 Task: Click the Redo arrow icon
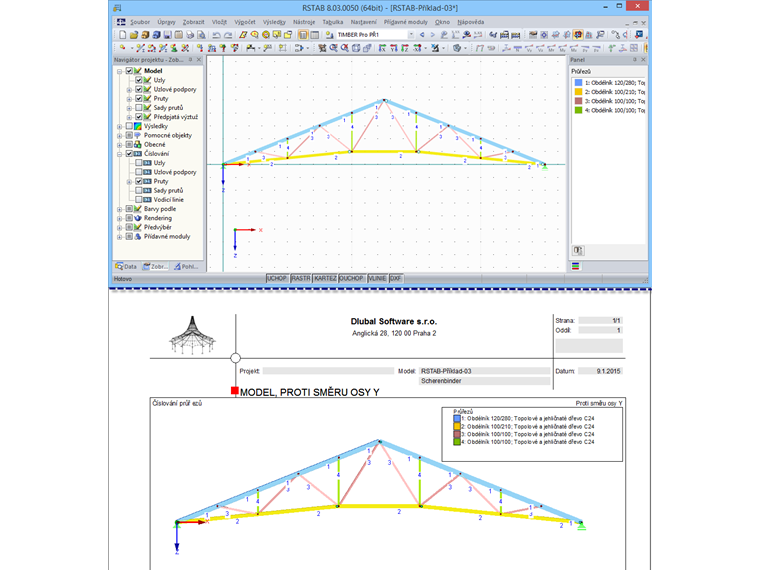pyautogui.click(x=227, y=35)
